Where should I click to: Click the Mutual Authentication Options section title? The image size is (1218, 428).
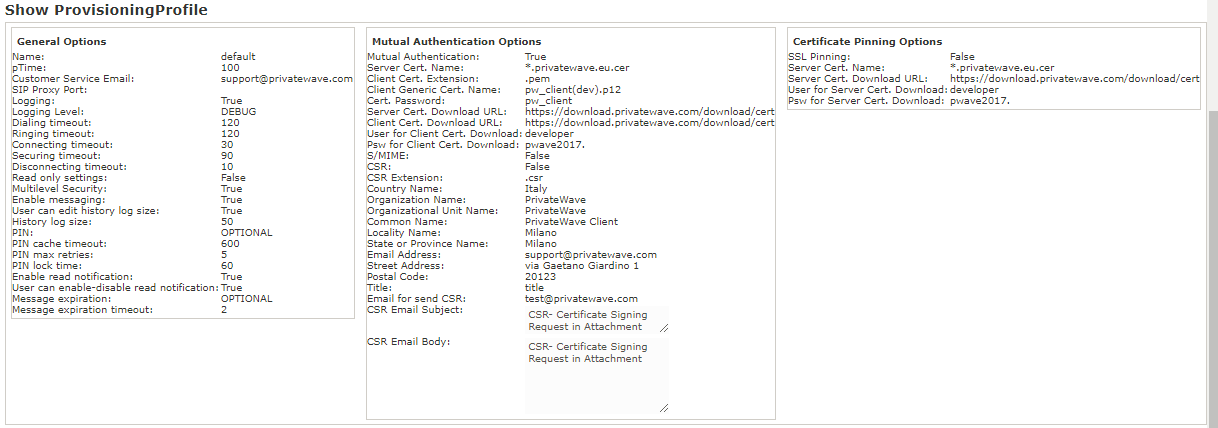(x=456, y=42)
